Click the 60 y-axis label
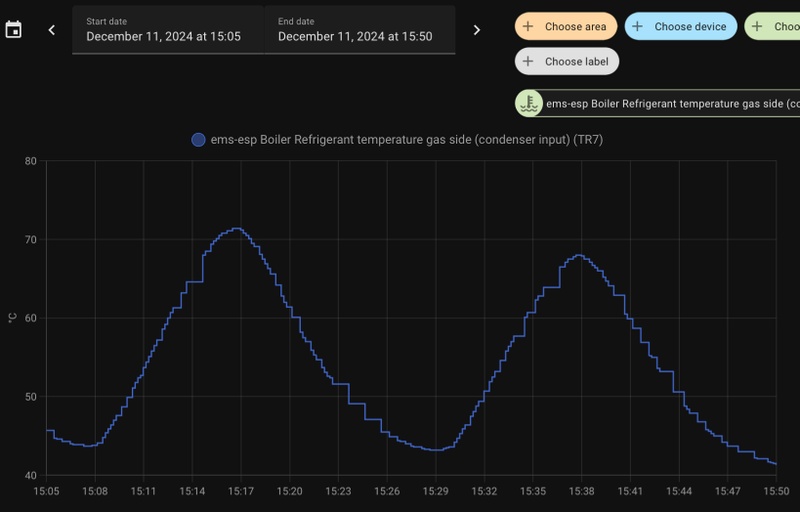800x512 pixels. (31, 318)
